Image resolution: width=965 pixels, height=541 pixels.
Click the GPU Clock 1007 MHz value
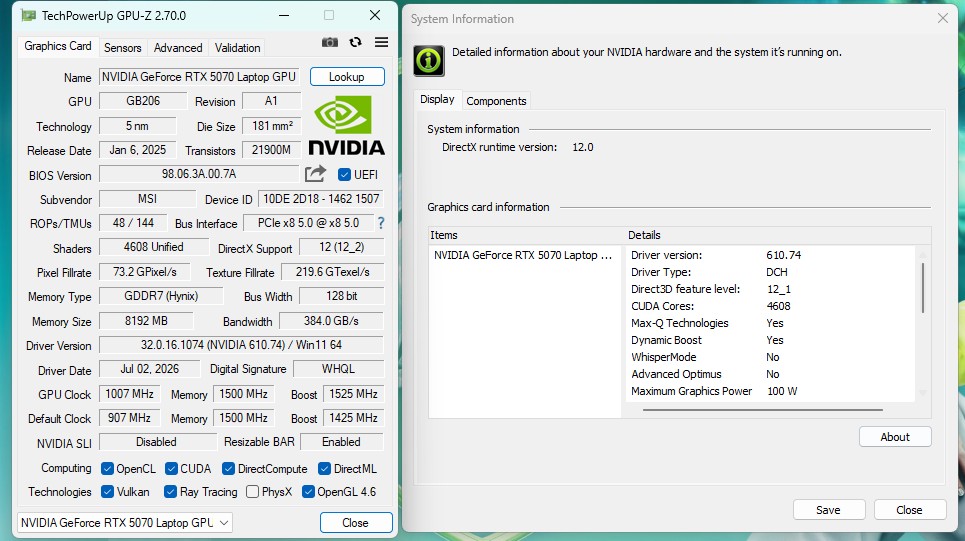pyautogui.click(x=129, y=393)
